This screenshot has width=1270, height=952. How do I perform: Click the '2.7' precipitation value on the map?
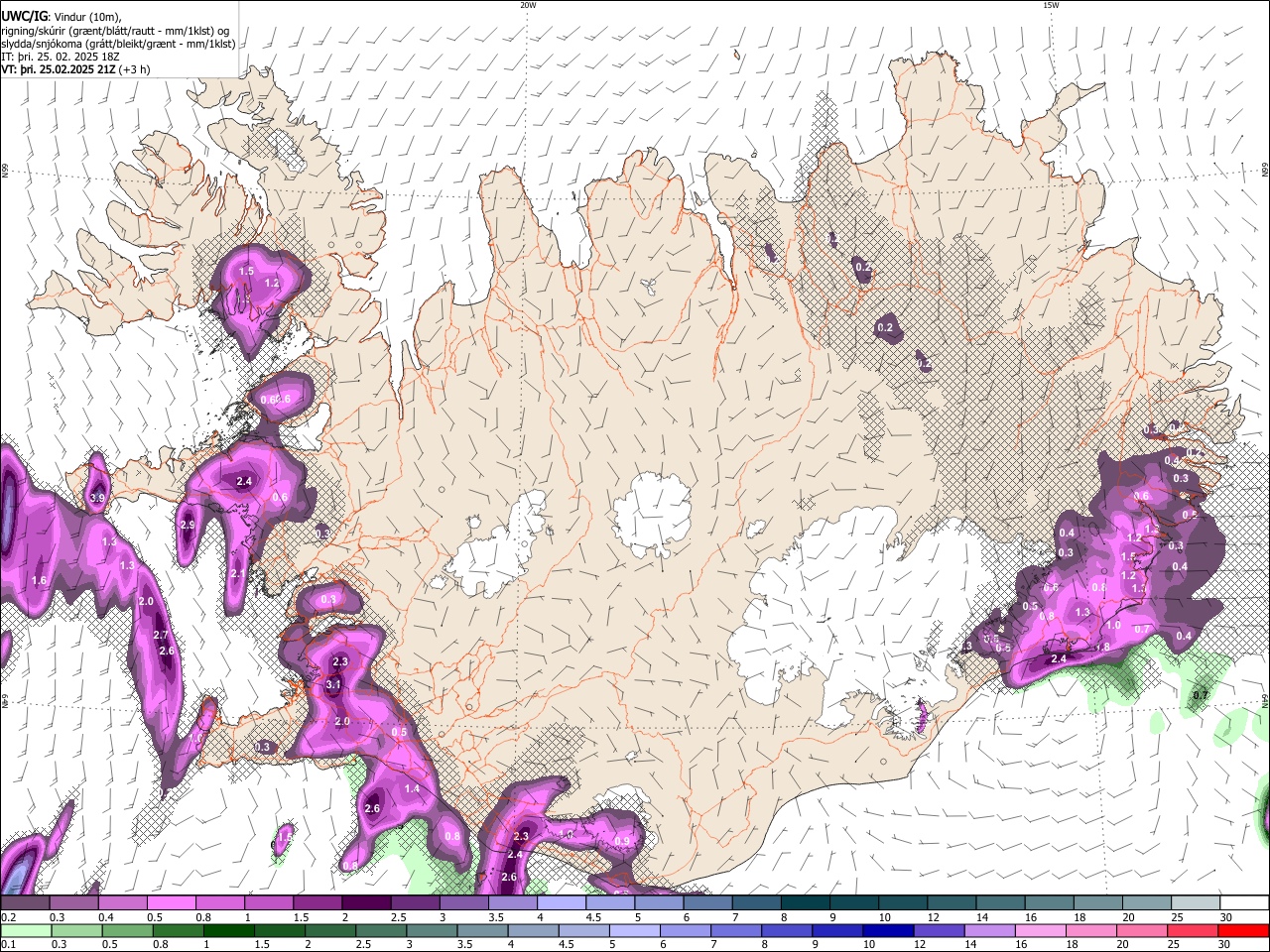tap(162, 635)
